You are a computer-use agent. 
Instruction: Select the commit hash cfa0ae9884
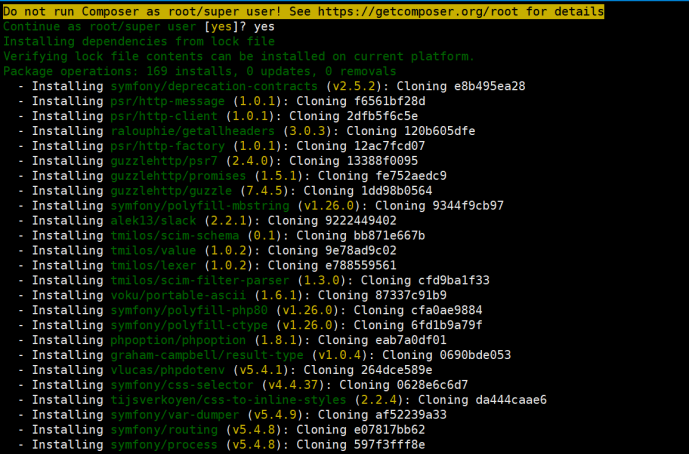point(447,311)
